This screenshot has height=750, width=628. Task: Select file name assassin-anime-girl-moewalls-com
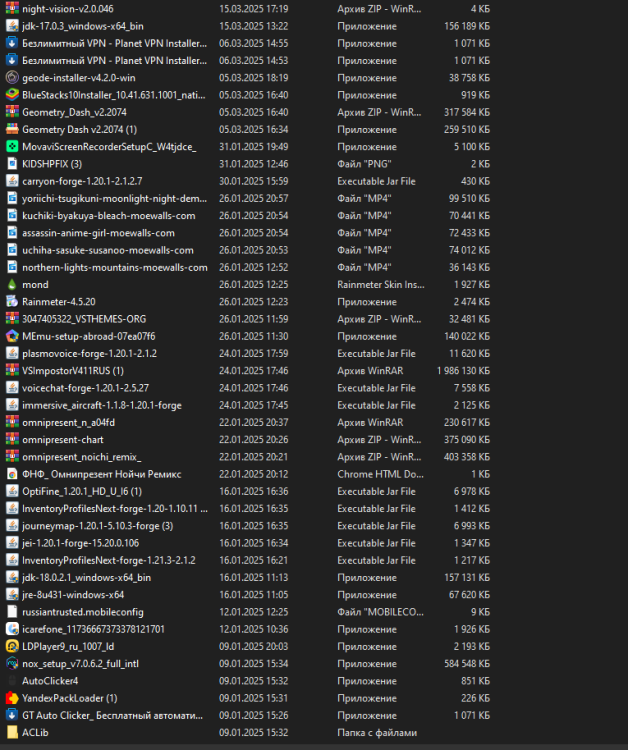(98, 233)
